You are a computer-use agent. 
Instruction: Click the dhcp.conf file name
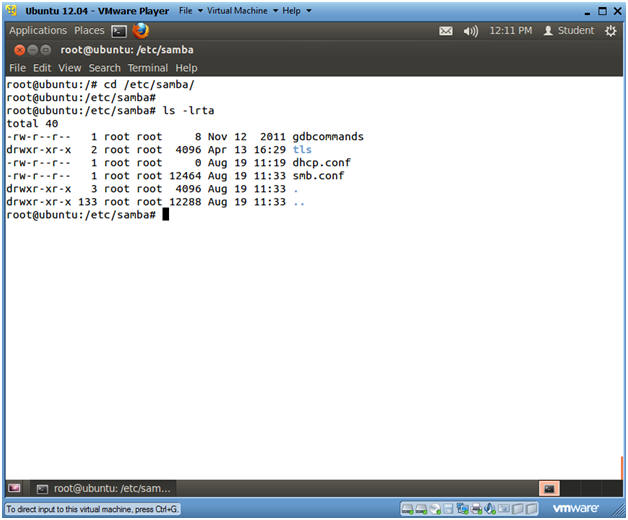322,163
